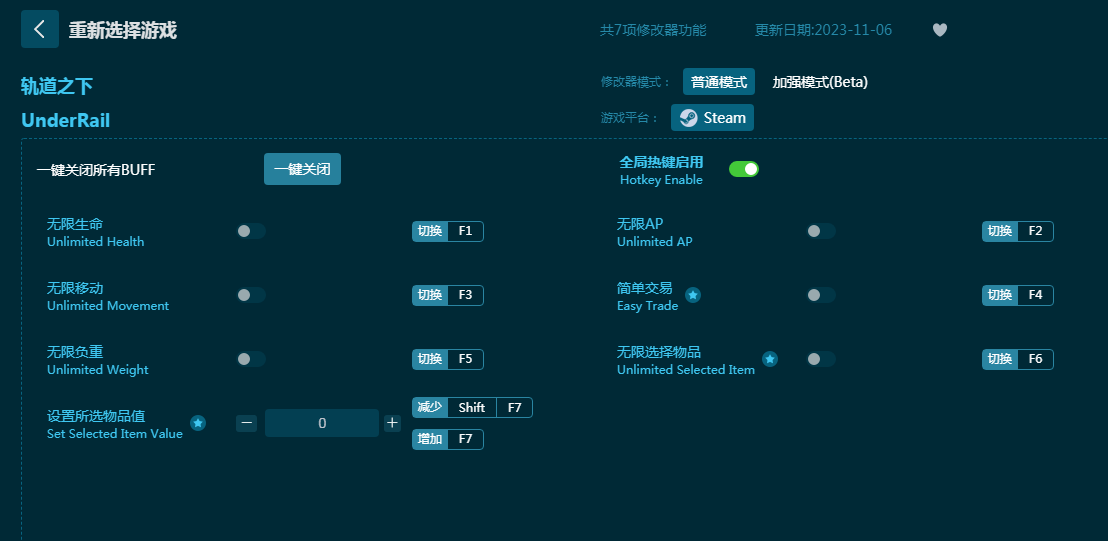This screenshot has width=1108, height=541.
Task: Click star icon beside Easy Trade
Action: [693, 295]
